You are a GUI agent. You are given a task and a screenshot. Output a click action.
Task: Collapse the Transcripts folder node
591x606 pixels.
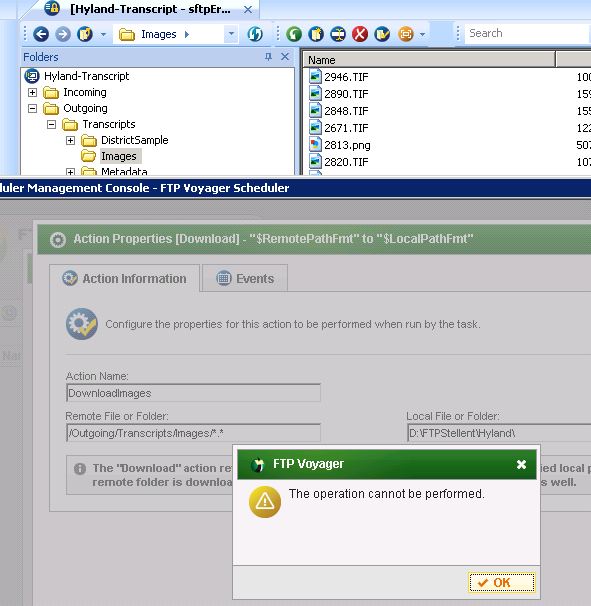51,124
